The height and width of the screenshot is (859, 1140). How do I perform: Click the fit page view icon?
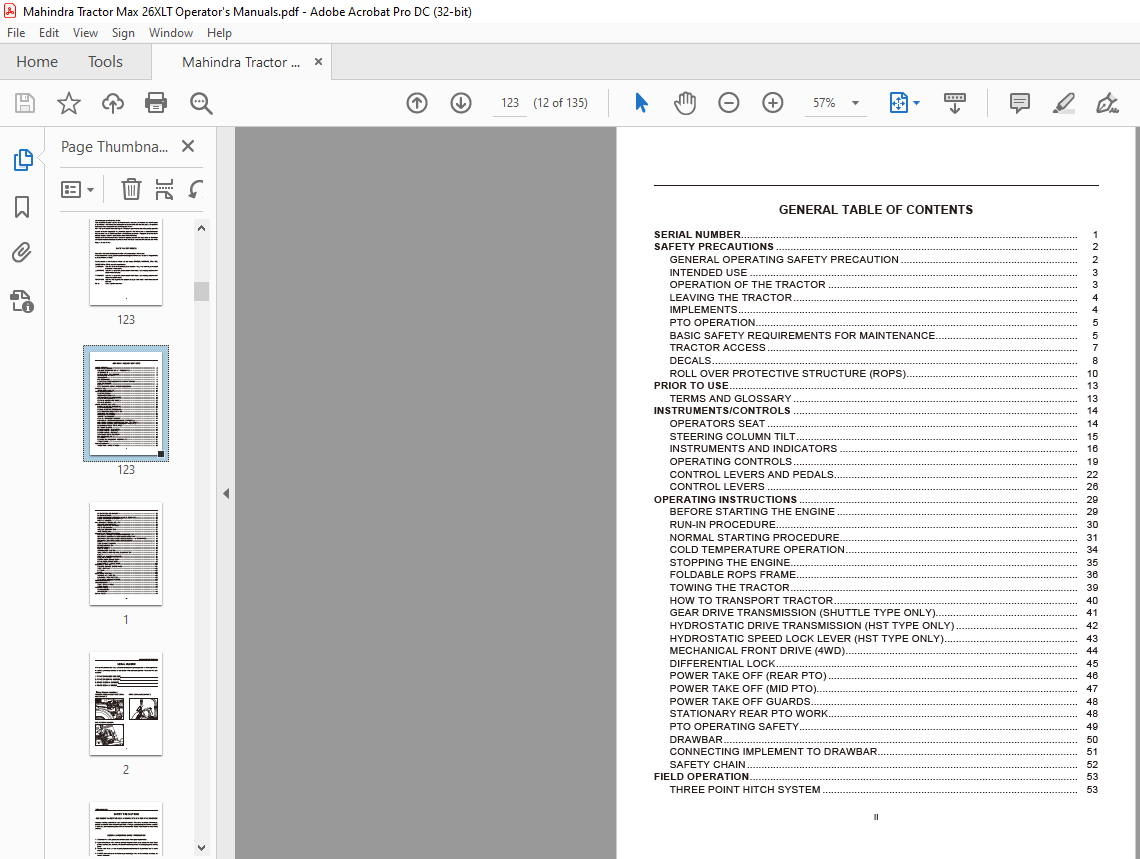(899, 103)
